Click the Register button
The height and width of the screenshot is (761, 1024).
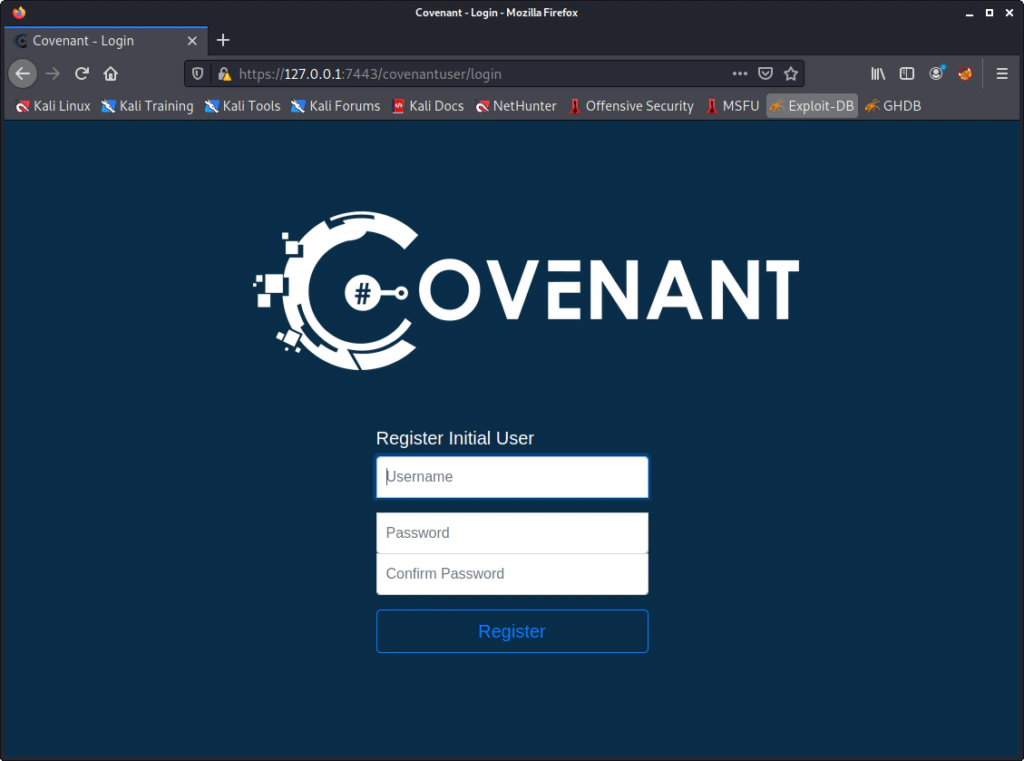click(x=511, y=631)
